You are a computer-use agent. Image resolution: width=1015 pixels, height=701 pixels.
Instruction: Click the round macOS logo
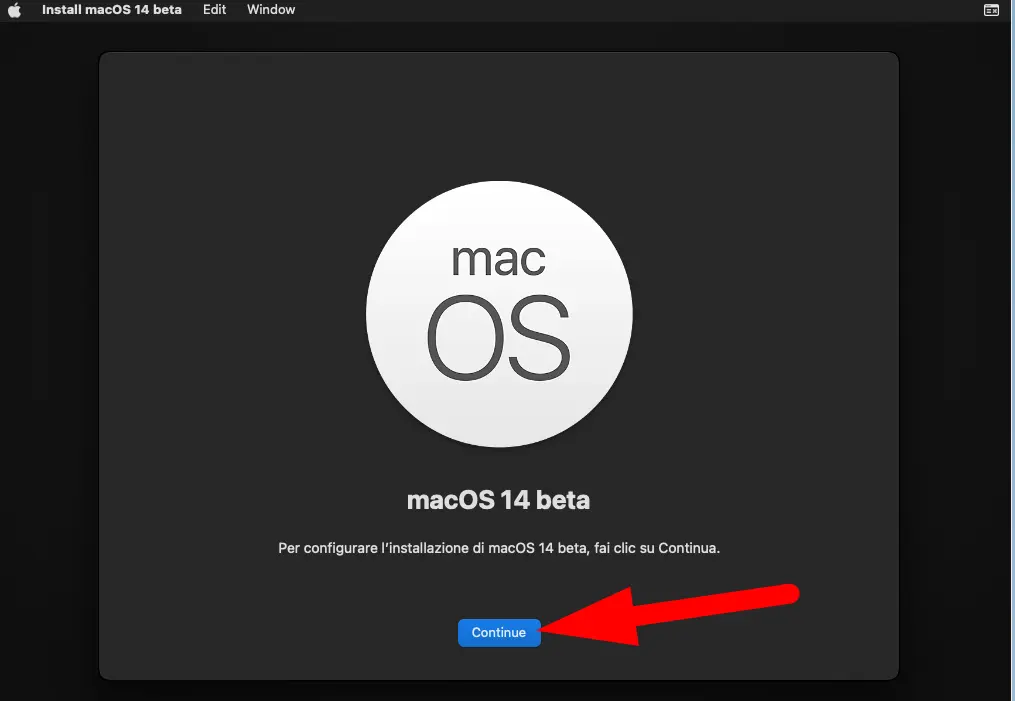[x=499, y=314]
